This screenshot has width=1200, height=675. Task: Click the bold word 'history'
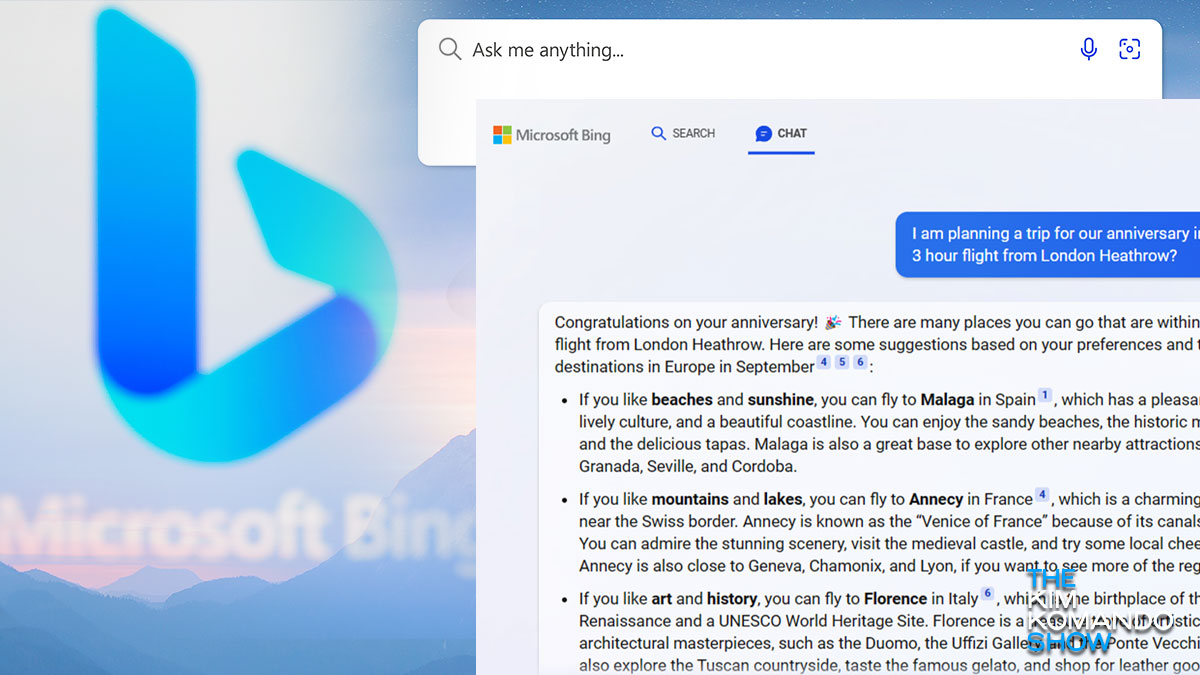(732, 598)
